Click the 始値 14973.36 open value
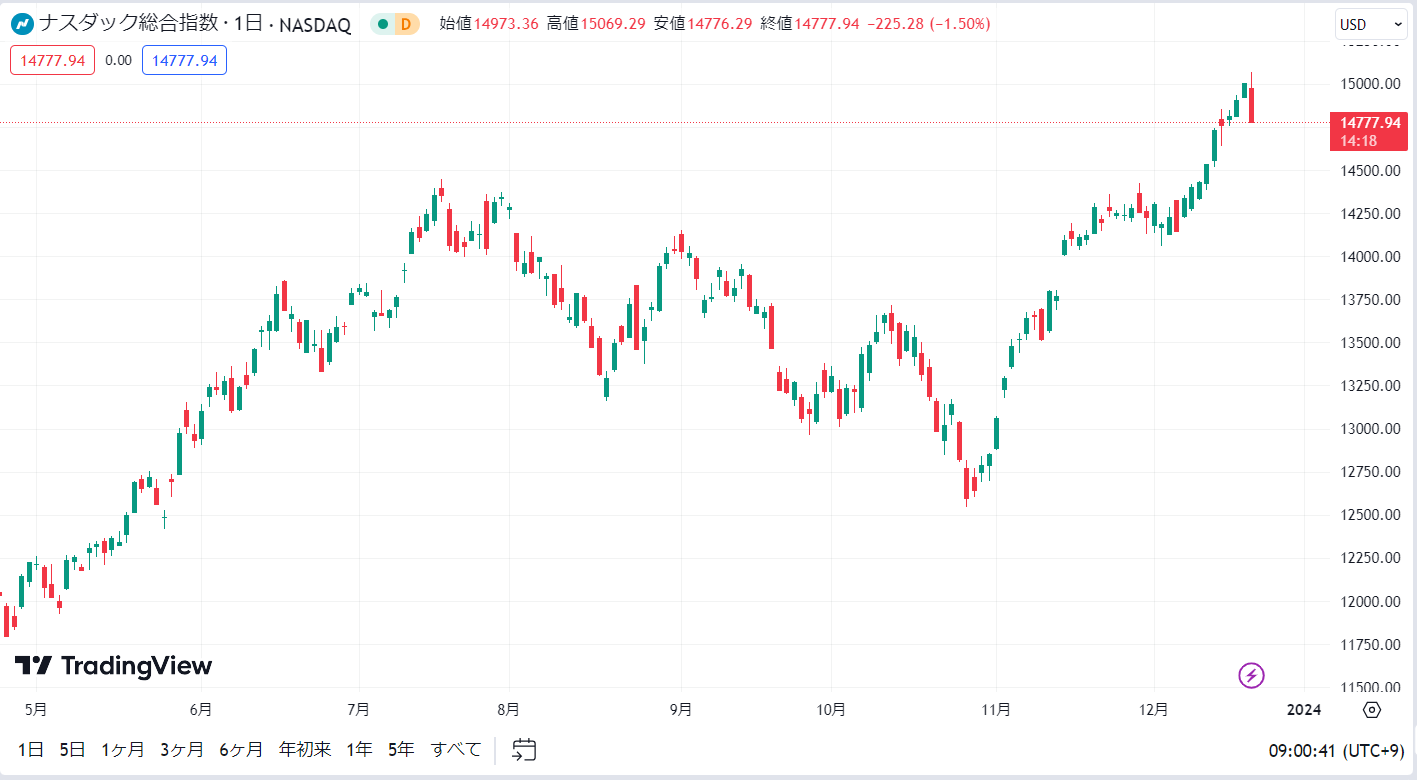Screen dimensions: 1417x780 pos(490,24)
